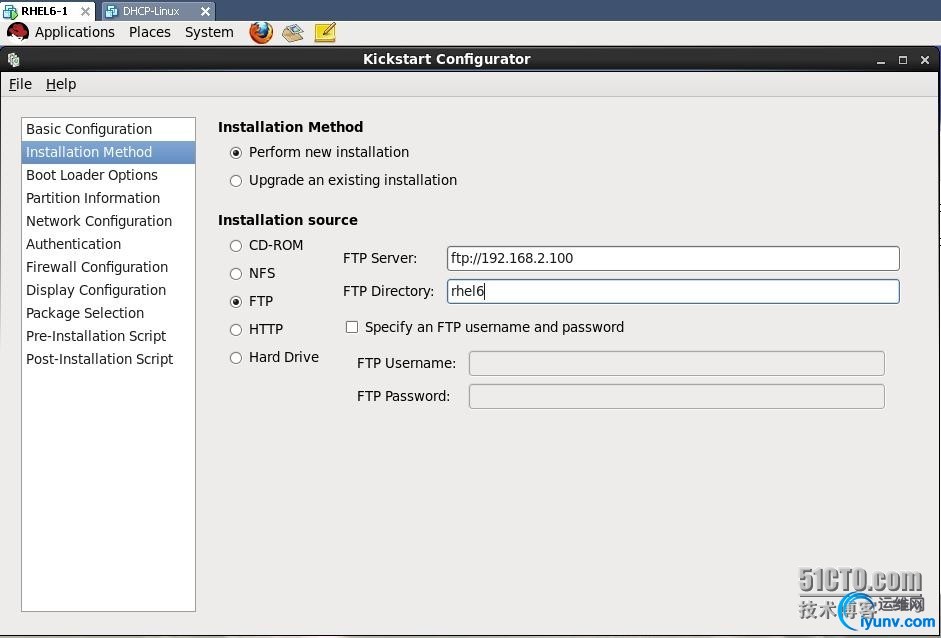The height and width of the screenshot is (638, 941).
Task: Close the DHCP-Linux tab
Action: click(205, 11)
